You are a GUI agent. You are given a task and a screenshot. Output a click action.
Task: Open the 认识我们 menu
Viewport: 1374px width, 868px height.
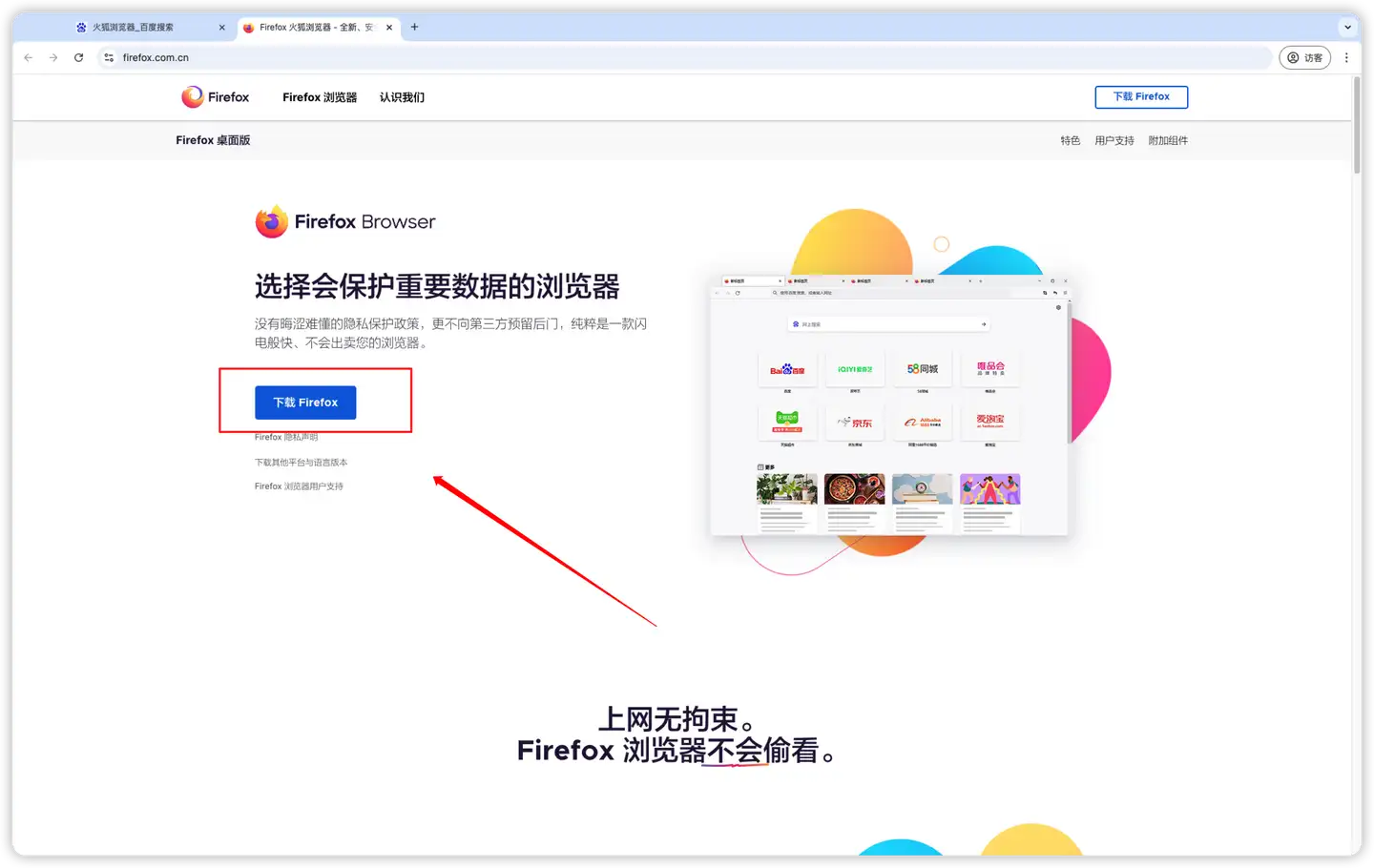[402, 97]
